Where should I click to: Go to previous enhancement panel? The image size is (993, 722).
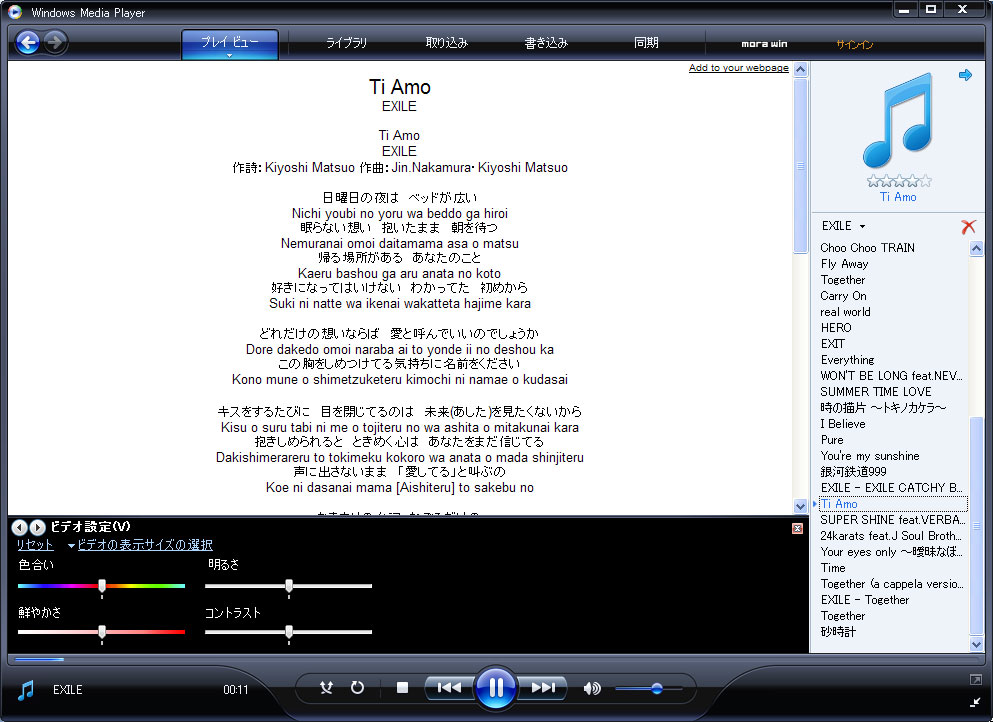(20, 527)
